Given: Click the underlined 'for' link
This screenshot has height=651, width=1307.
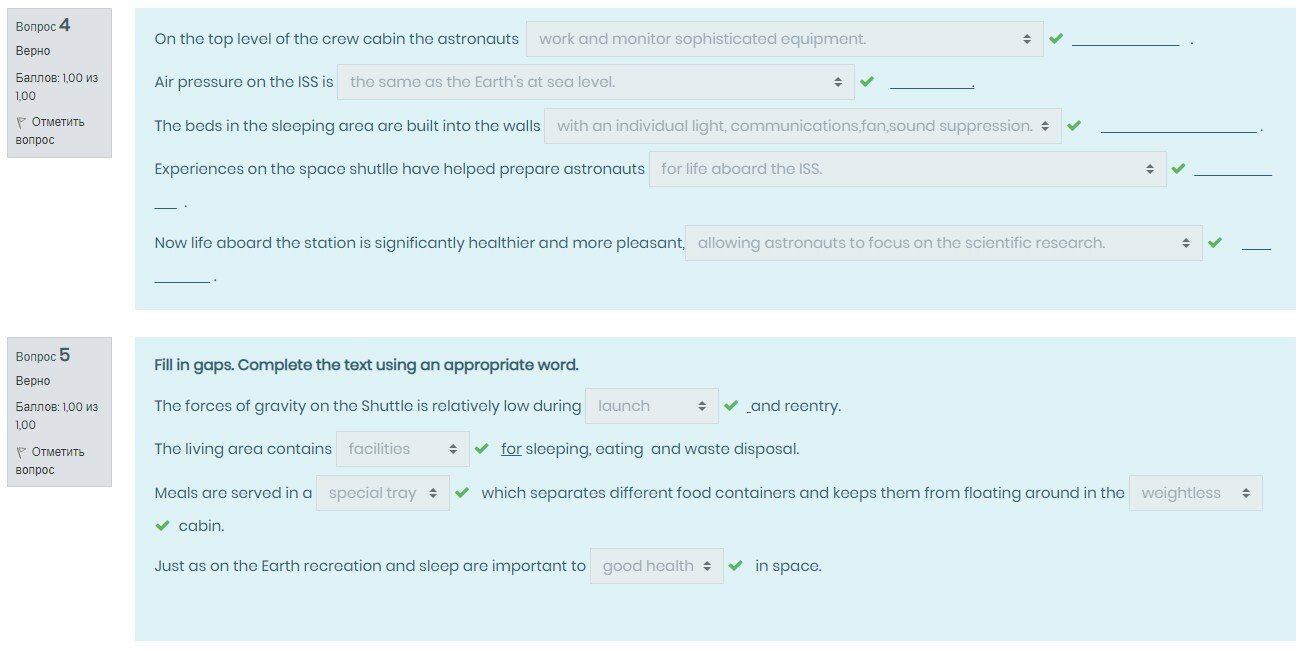Looking at the screenshot, I should pos(511,449).
